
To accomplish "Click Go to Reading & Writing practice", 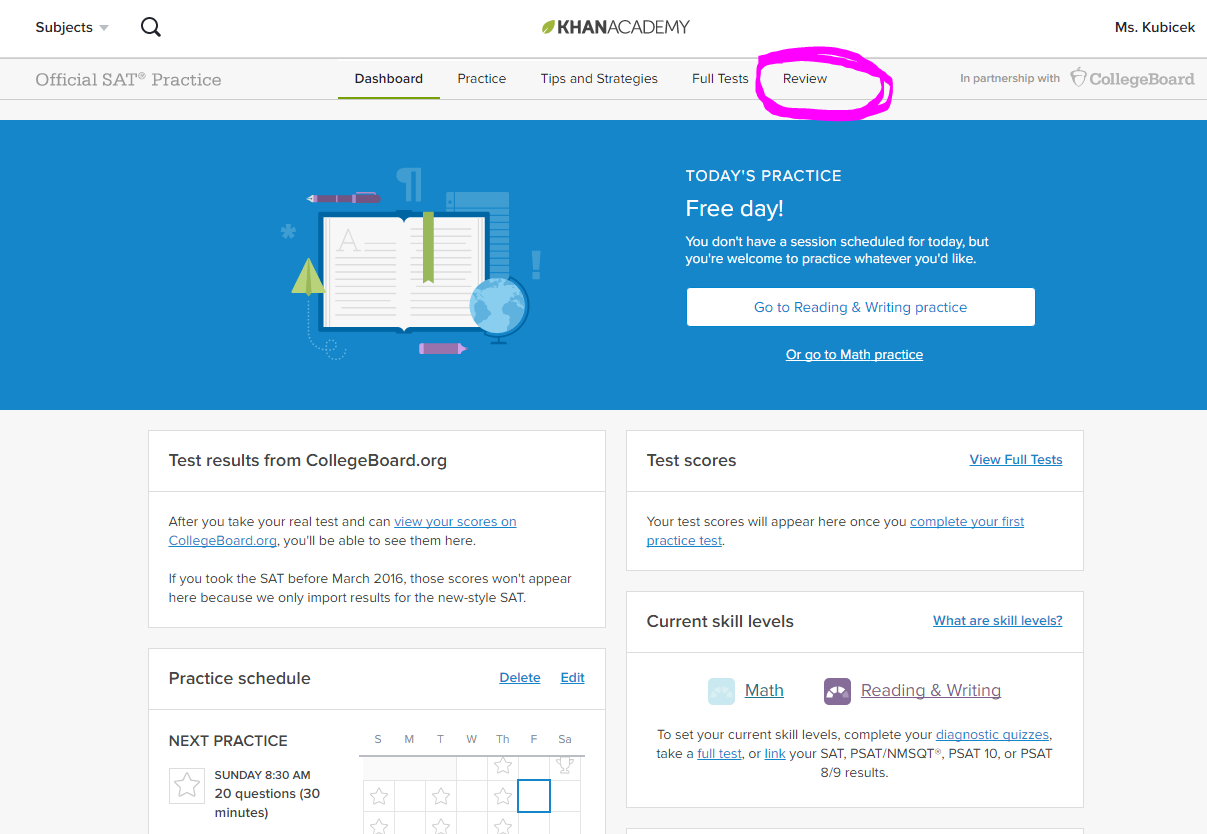I will click(x=860, y=307).
